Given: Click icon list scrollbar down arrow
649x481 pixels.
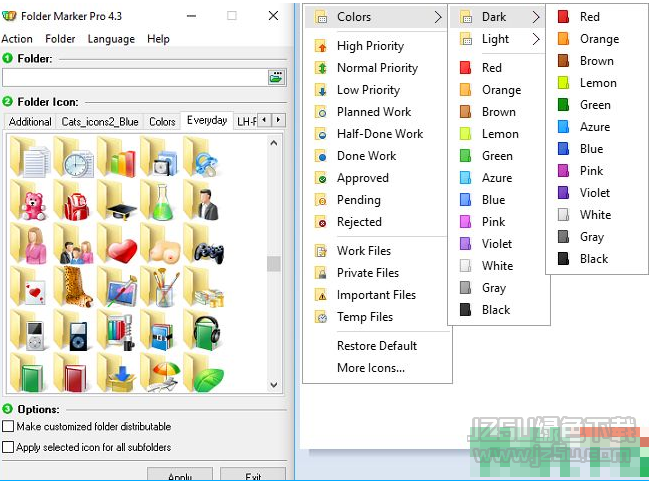Looking at the screenshot, I should 274,385.
